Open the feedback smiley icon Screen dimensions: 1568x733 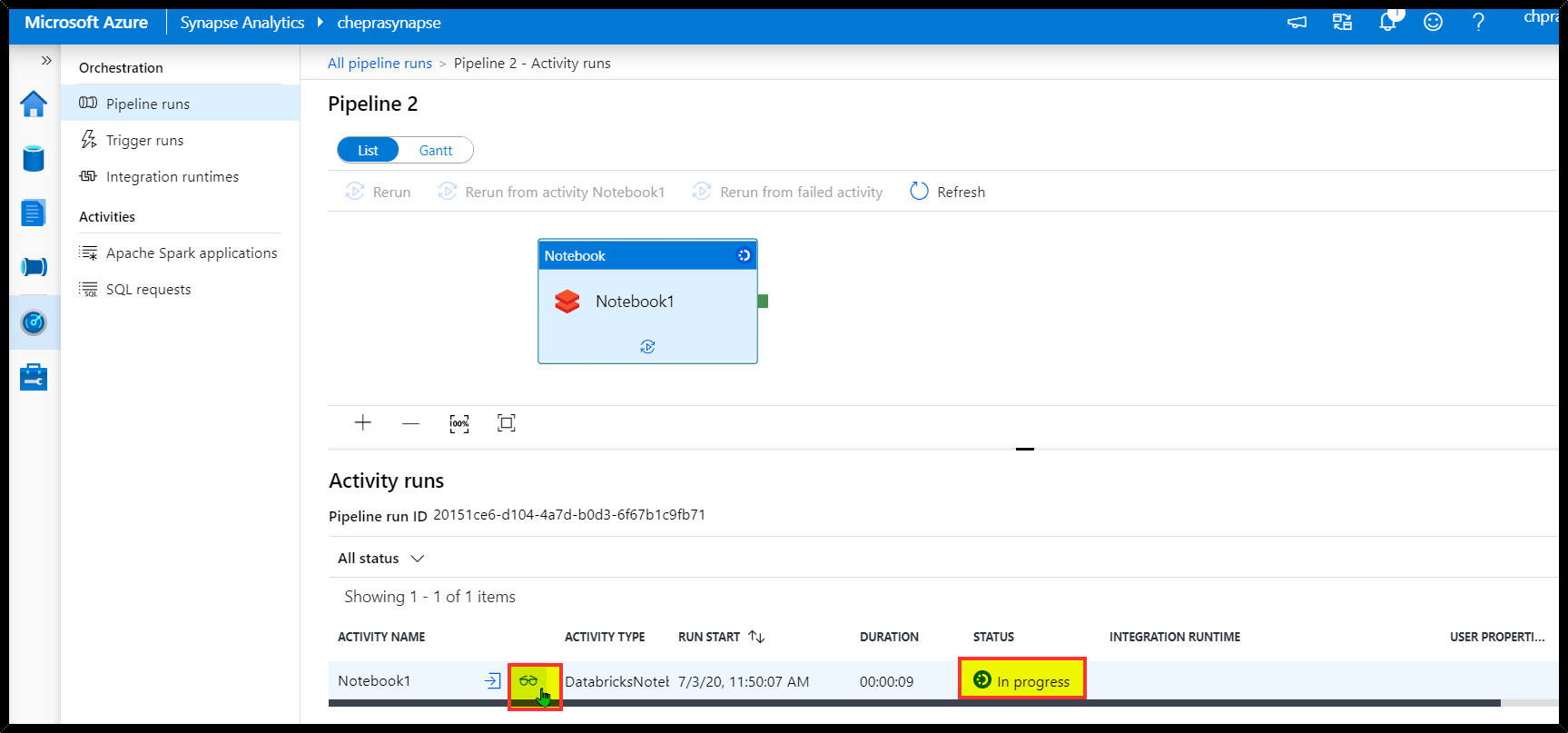click(x=1434, y=22)
